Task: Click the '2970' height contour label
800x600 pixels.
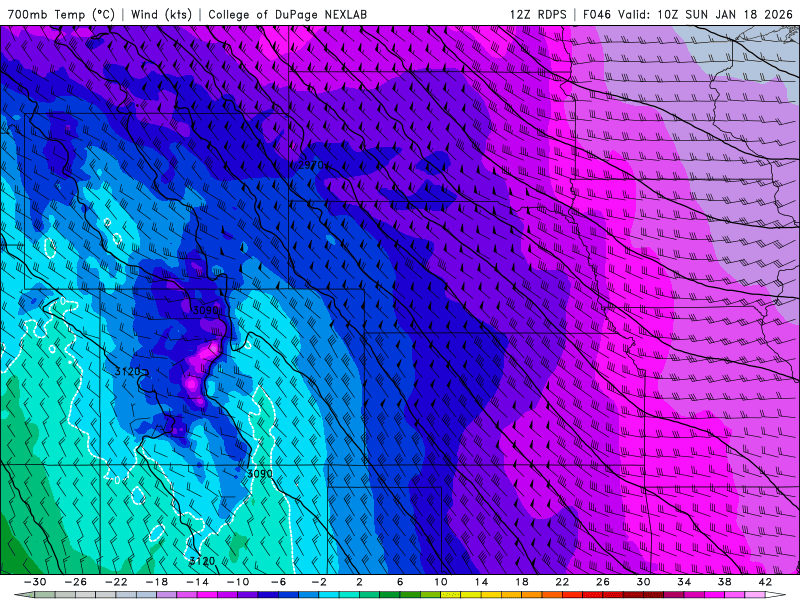Action: (x=311, y=165)
